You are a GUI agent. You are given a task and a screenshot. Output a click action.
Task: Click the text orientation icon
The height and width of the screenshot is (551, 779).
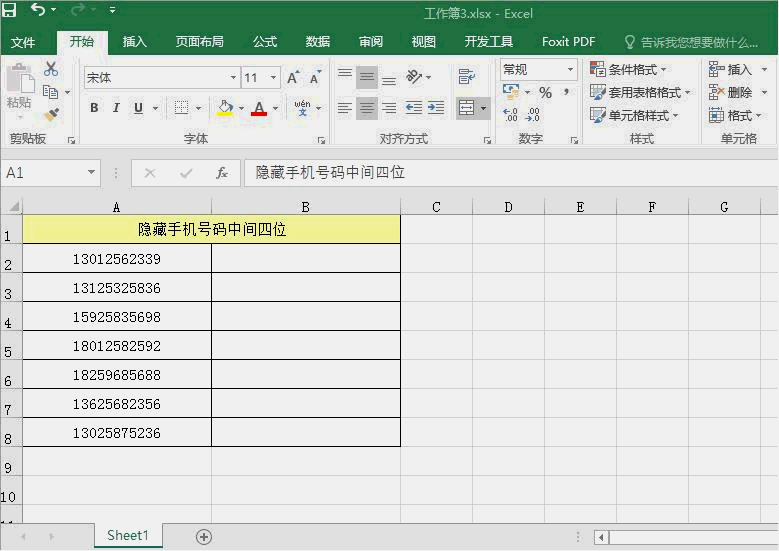coord(414,77)
